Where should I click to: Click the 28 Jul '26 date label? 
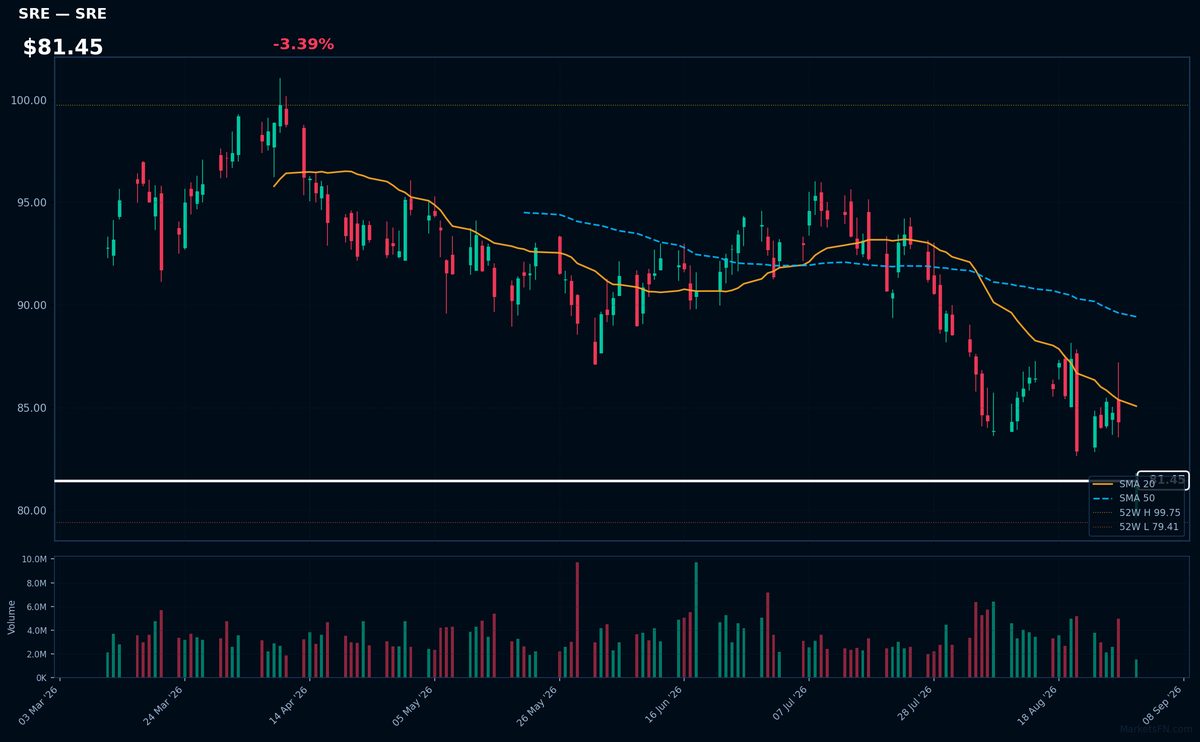914,706
